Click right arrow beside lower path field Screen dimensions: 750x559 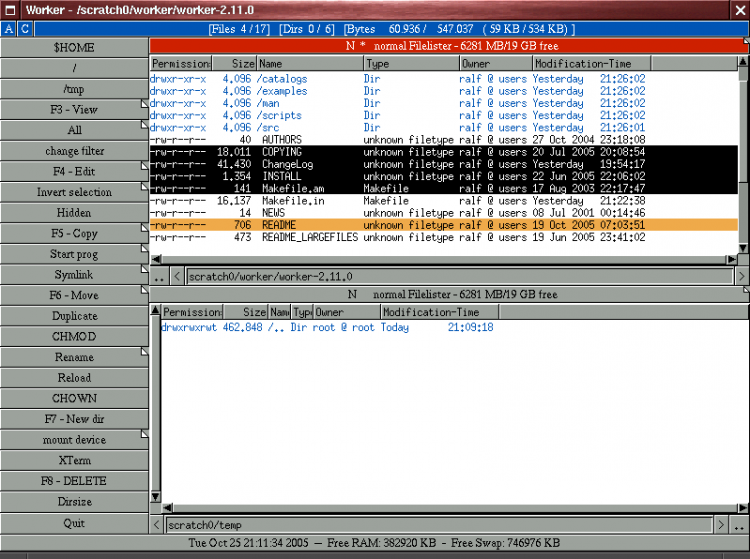(721, 525)
